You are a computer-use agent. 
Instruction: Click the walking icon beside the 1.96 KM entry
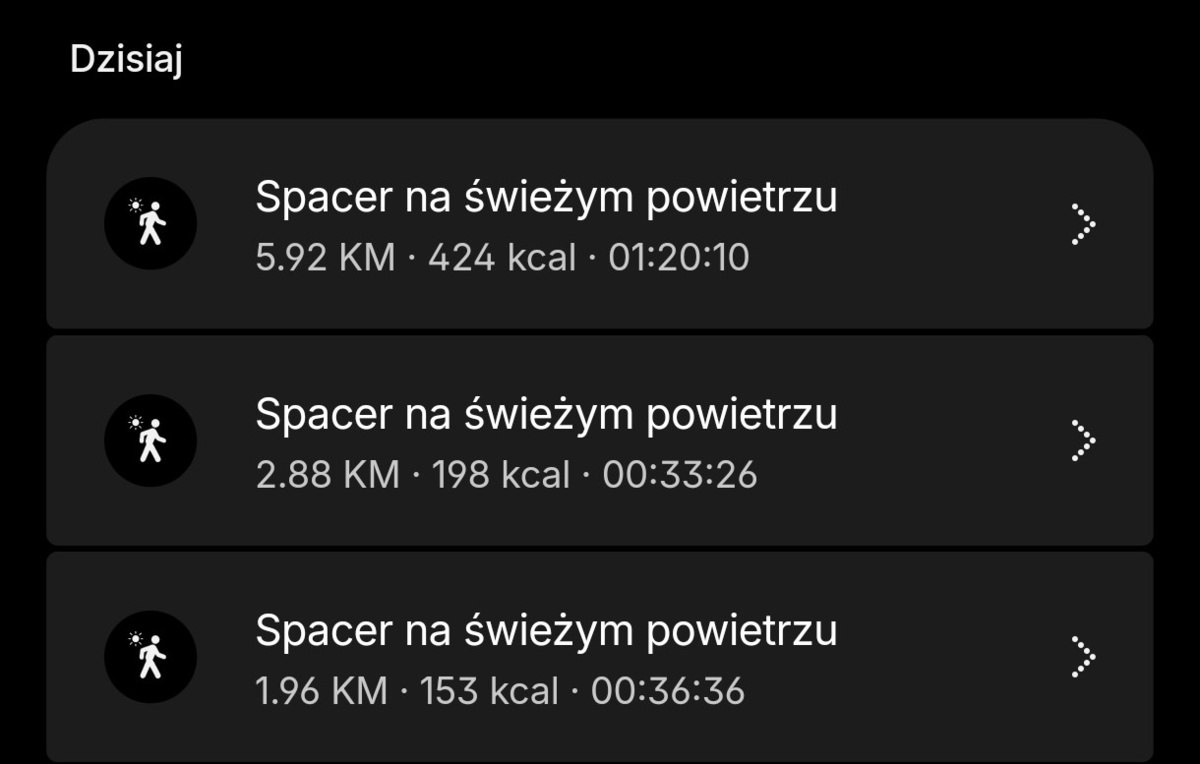(x=150, y=656)
